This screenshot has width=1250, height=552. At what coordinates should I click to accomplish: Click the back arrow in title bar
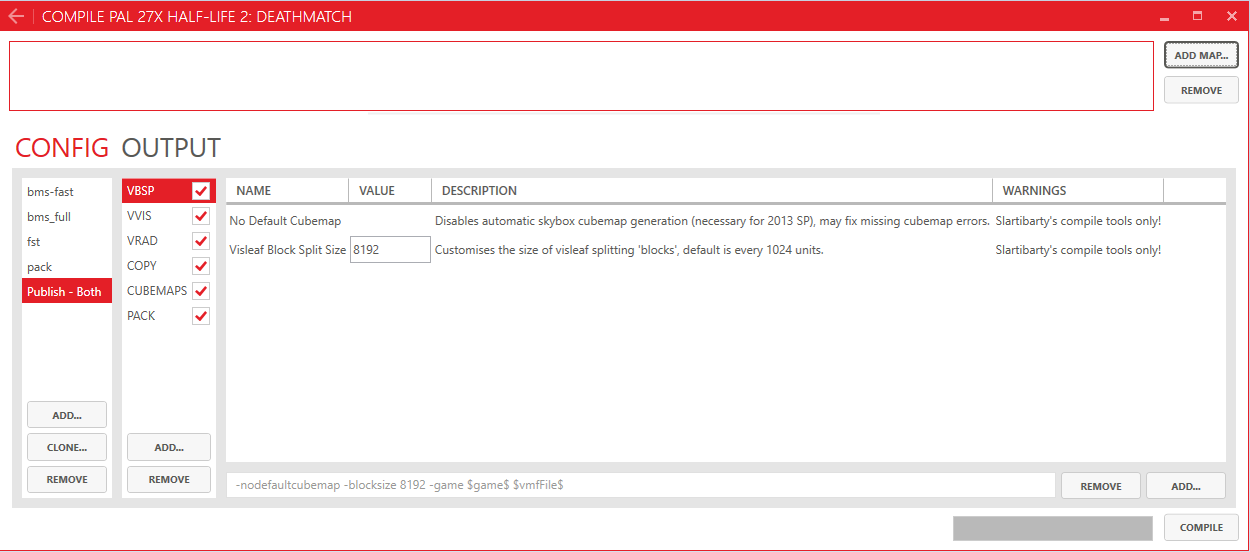[16, 16]
